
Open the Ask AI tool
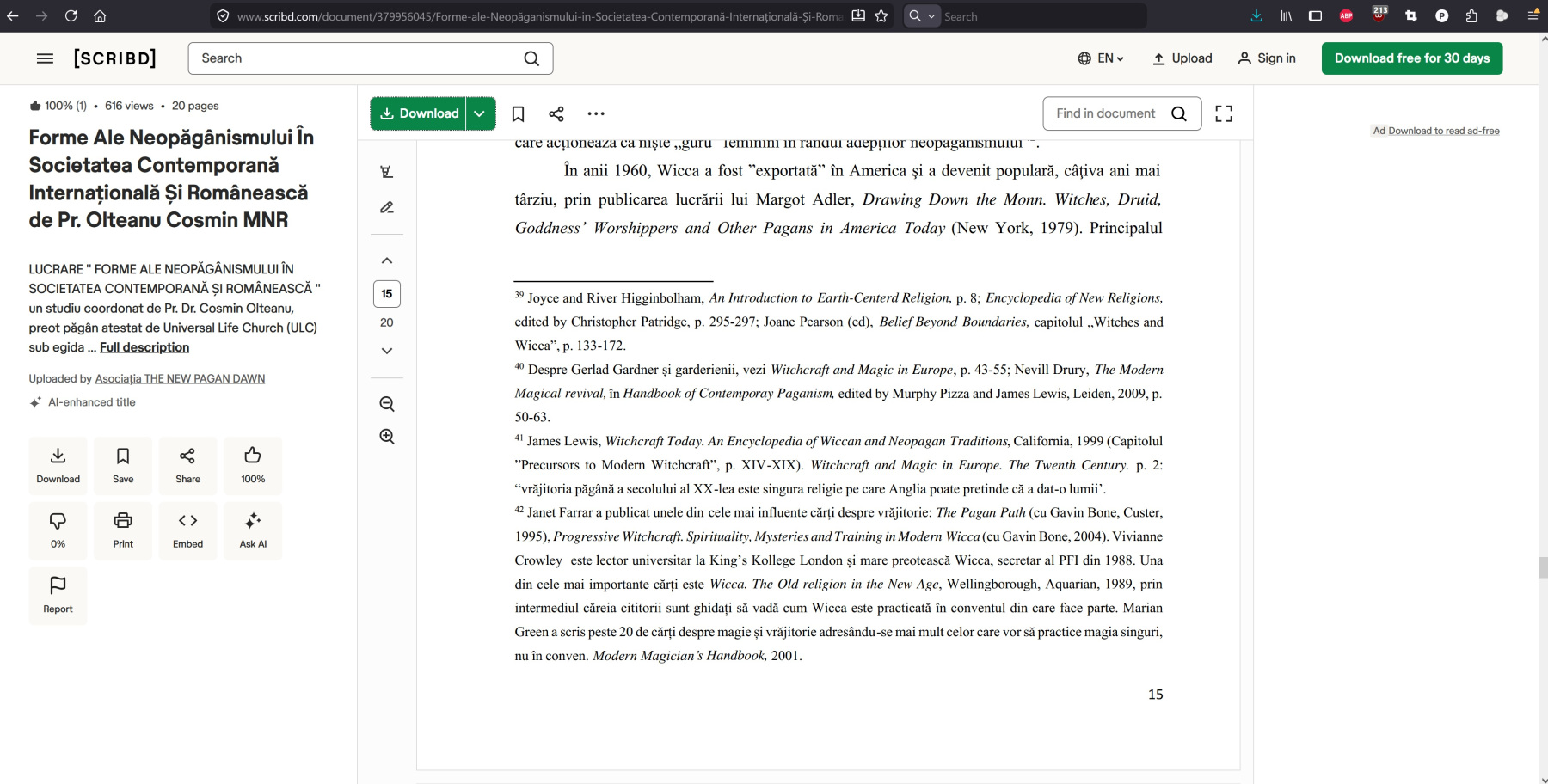(x=253, y=530)
